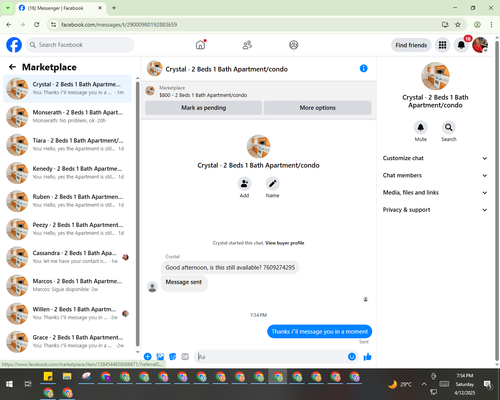Open Sticky Notes on the taskbar

click(48, 377)
